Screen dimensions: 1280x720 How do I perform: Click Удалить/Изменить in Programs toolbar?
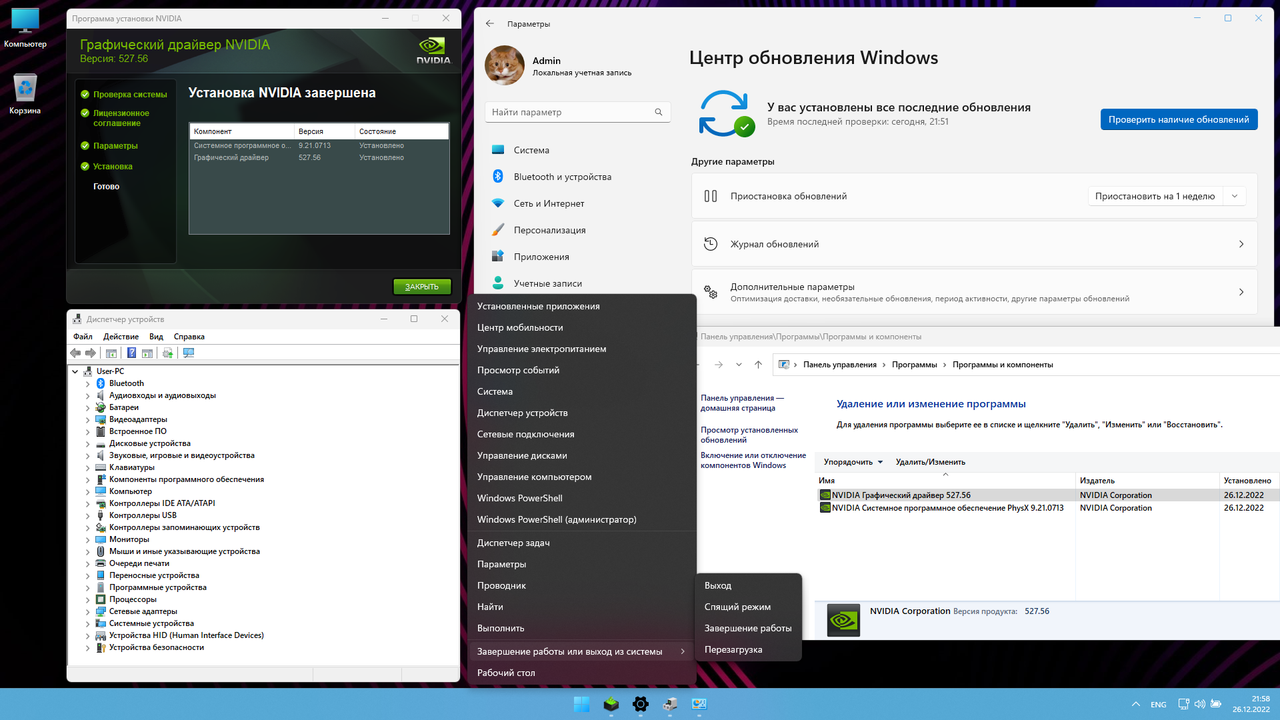pyautogui.click(x=930, y=462)
